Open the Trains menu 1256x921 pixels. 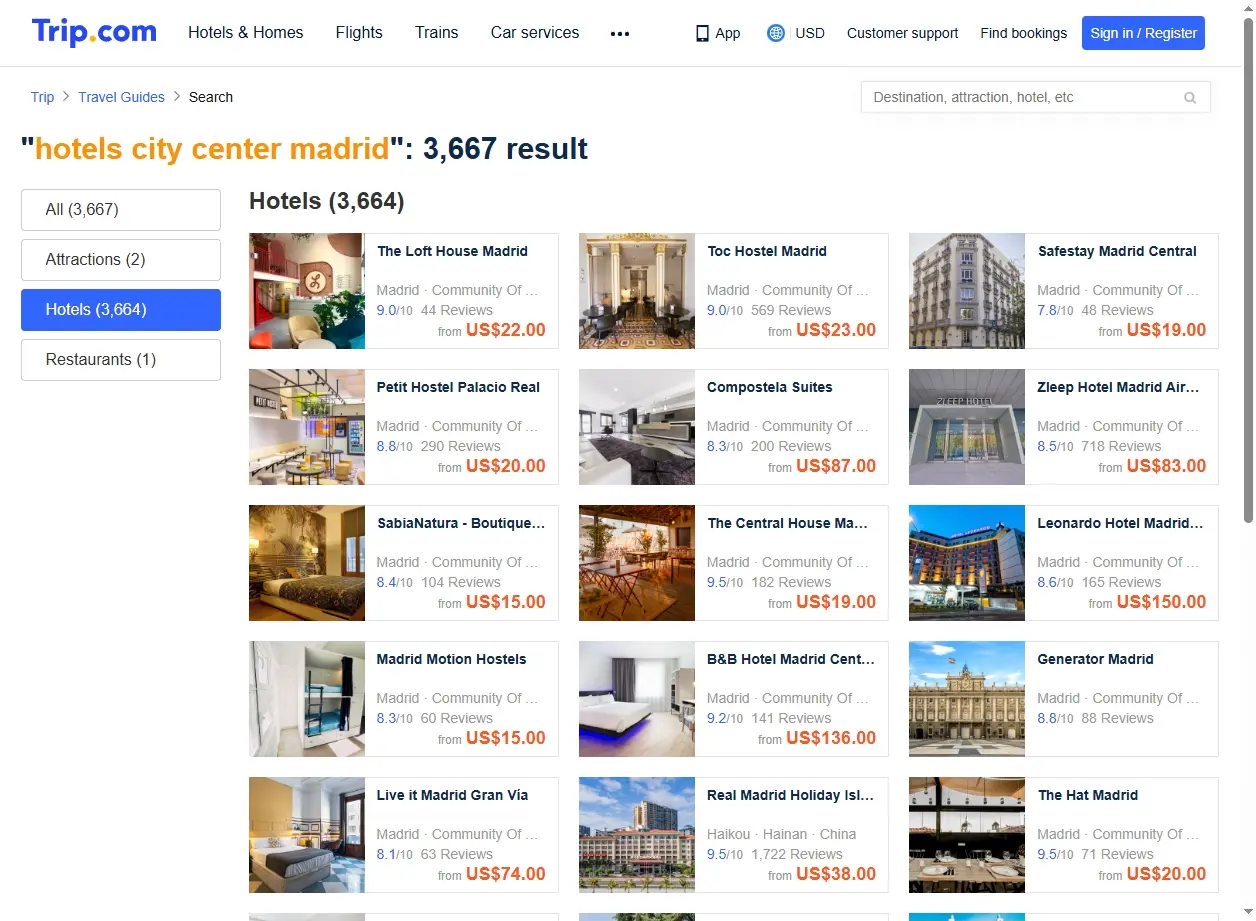pyautogui.click(x=437, y=32)
